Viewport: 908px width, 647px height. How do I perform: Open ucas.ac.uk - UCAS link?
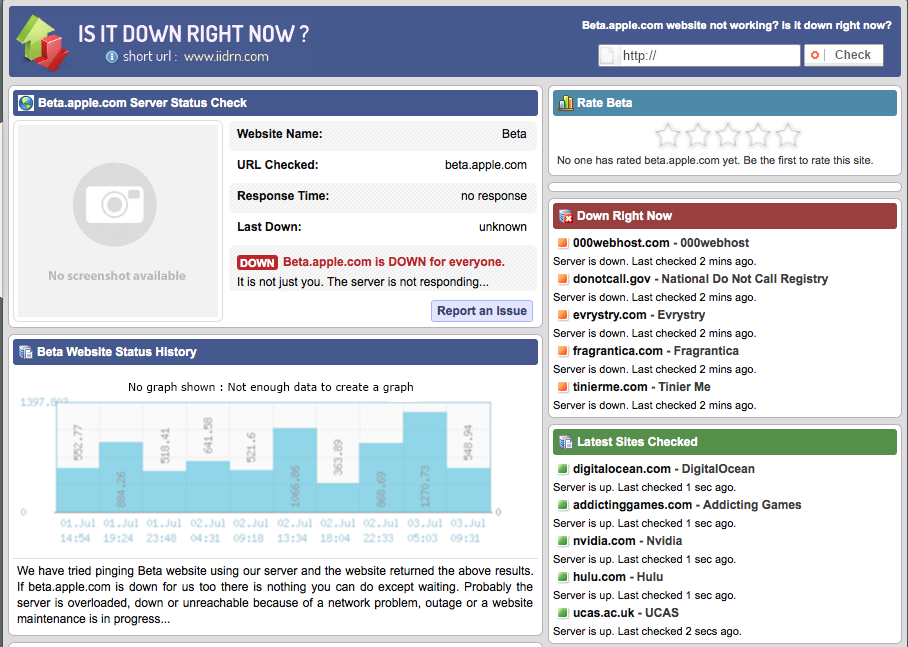click(x=625, y=612)
